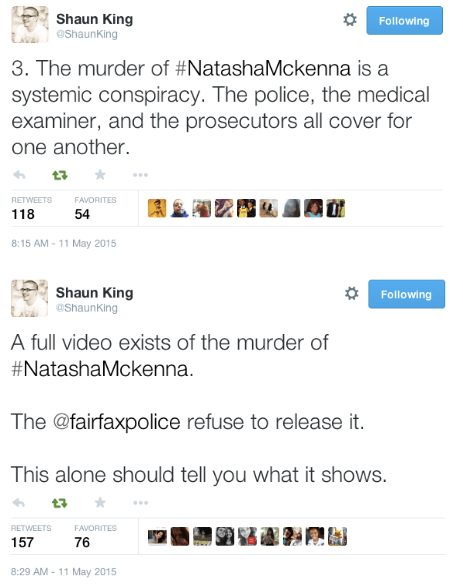Retweet the systemic conspiracy tweet
Image resolution: width=463 pixels, height=584 pixels.
[x=60, y=175]
